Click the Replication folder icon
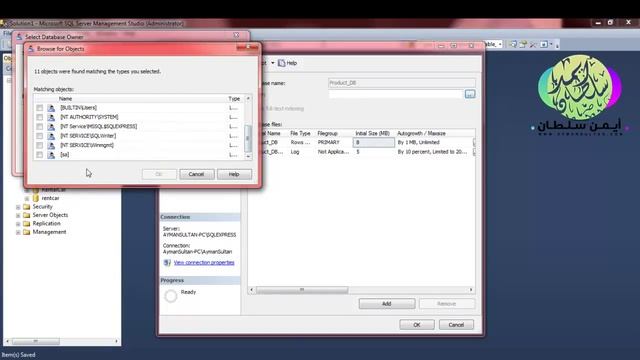The width and height of the screenshot is (640, 360). (27, 224)
